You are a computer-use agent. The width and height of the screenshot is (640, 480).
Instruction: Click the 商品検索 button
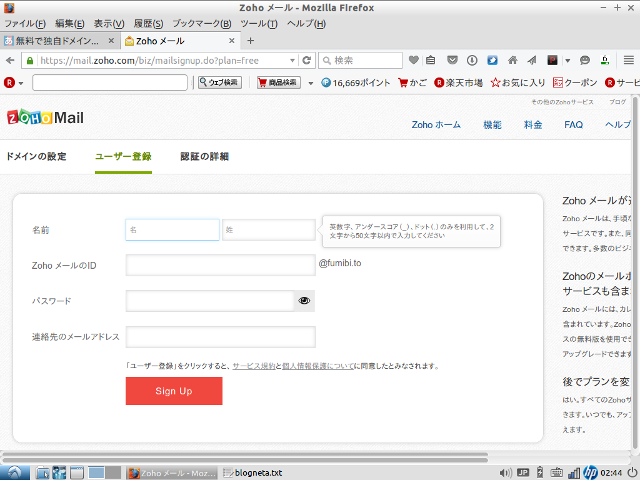[279, 82]
